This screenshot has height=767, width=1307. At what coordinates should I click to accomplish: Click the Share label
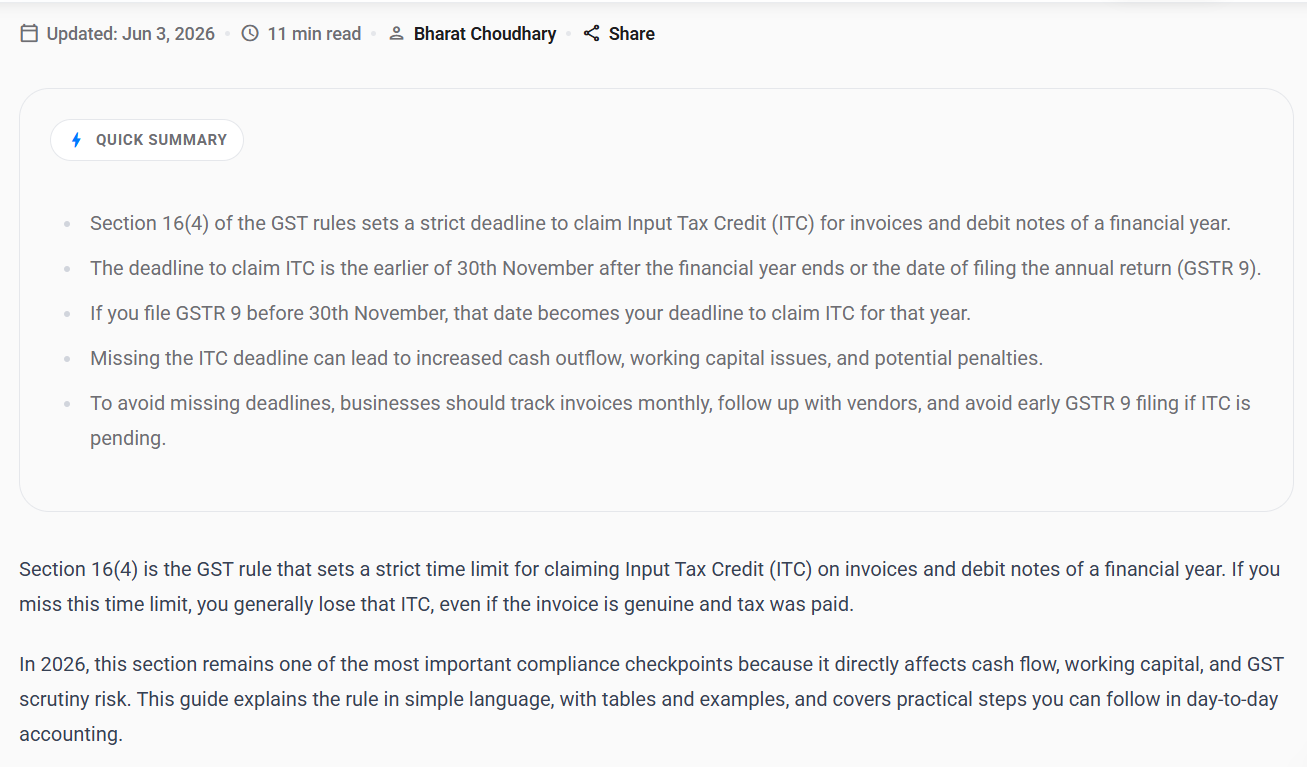click(632, 34)
